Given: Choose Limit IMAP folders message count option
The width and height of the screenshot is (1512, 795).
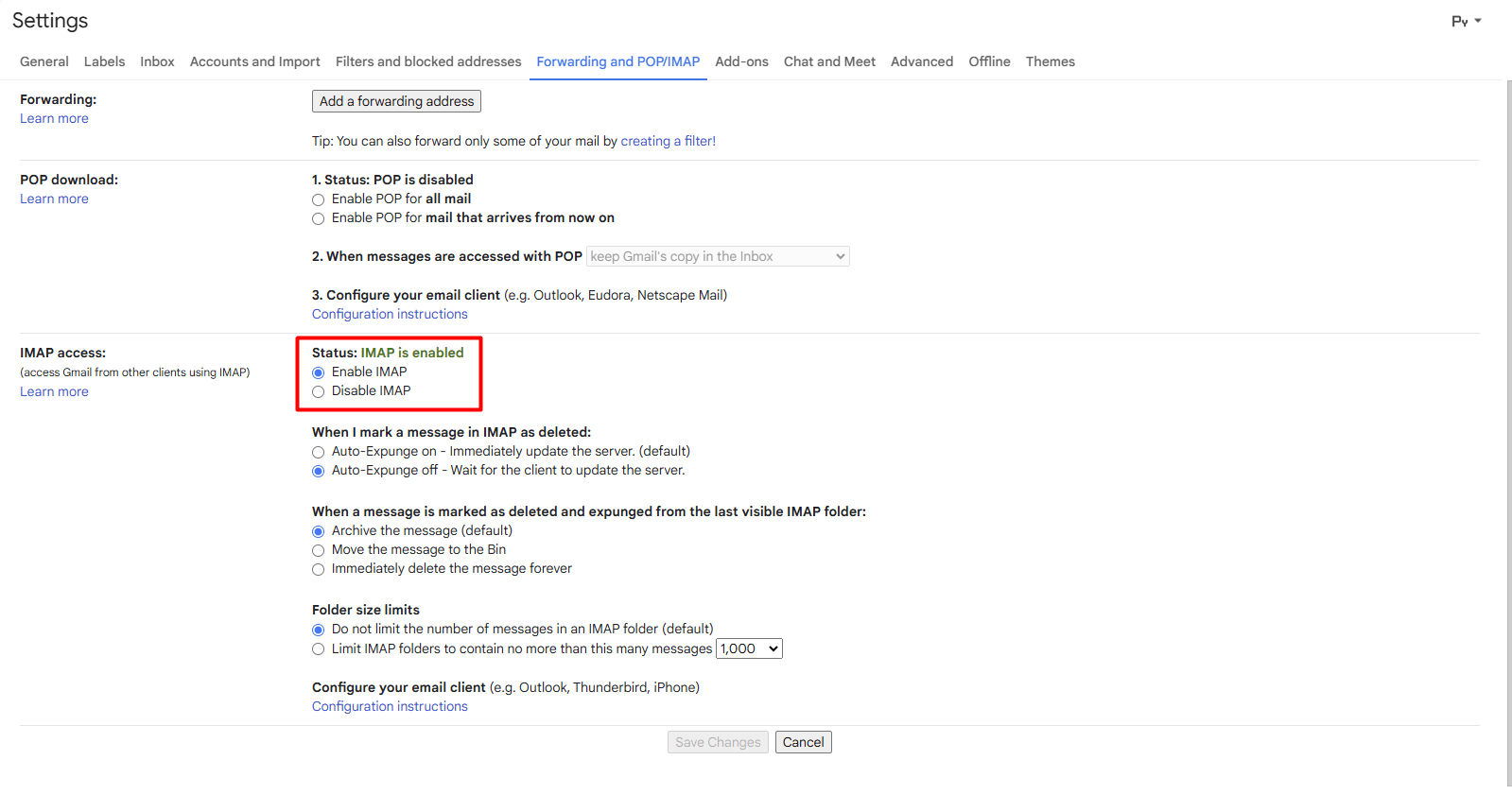Looking at the screenshot, I should coord(319,649).
